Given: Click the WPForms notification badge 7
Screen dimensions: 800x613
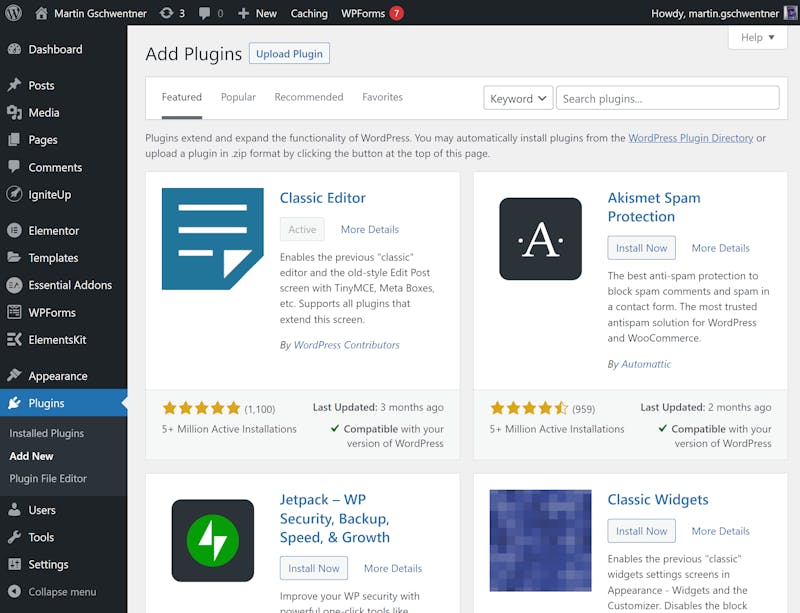Looking at the screenshot, I should pyautogui.click(x=396, y=13).
